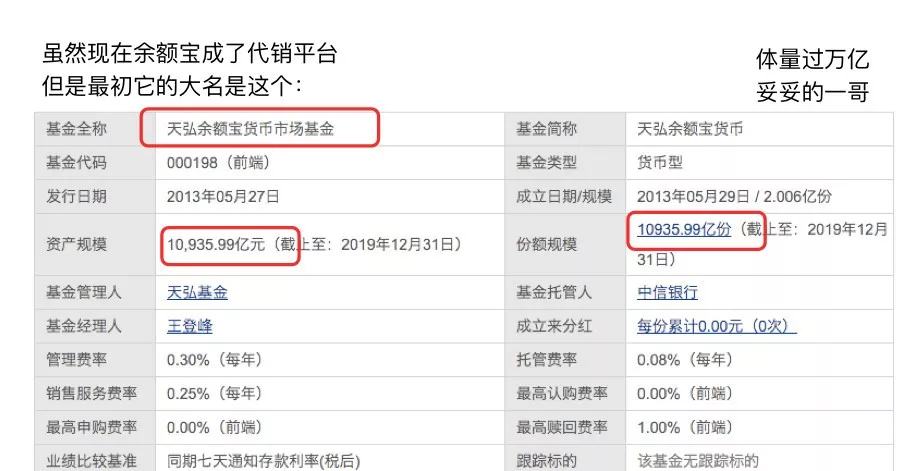Select the fund code 000198（前端）
This screenshot has height=471, width=916.
[219, 162]
